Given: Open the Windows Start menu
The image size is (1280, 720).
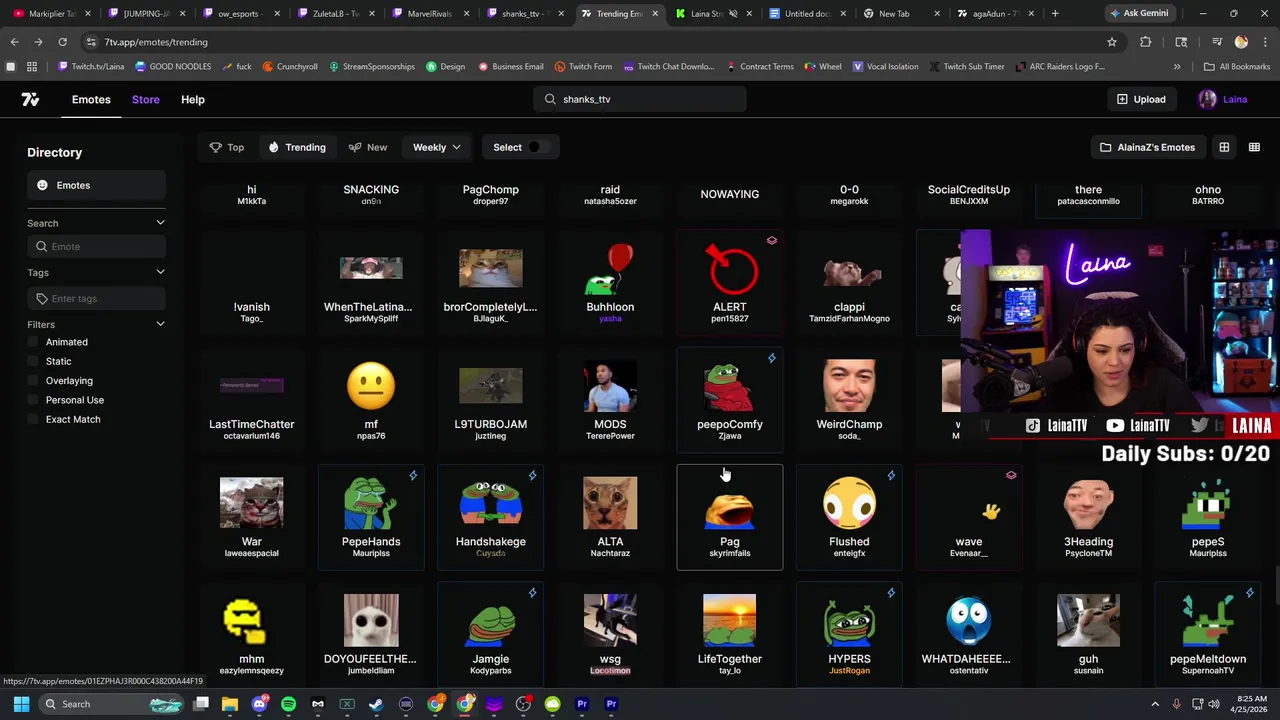Looking at the screenshot, I should click(x=21, y=704).
